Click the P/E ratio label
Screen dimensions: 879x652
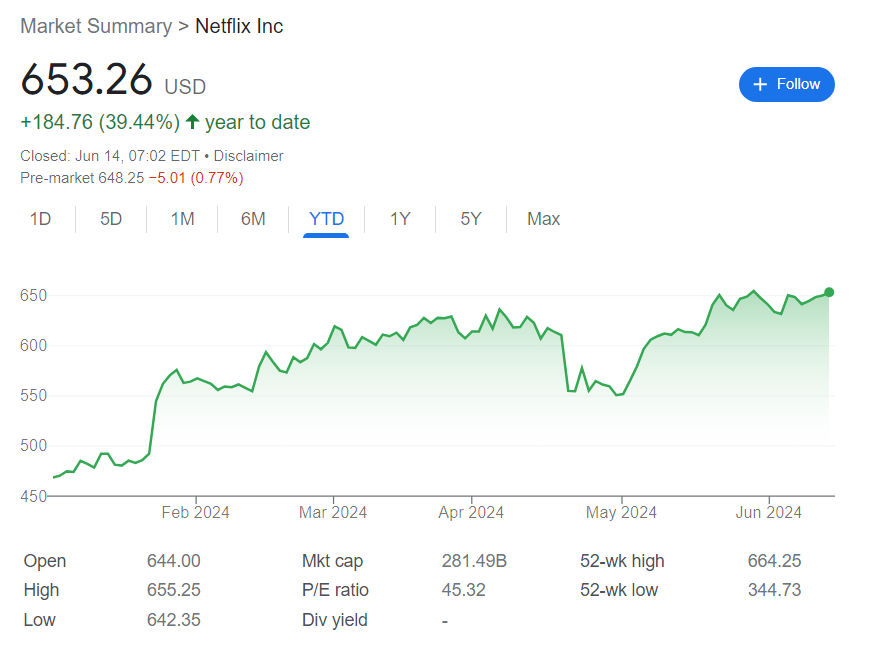pos(335,590)
